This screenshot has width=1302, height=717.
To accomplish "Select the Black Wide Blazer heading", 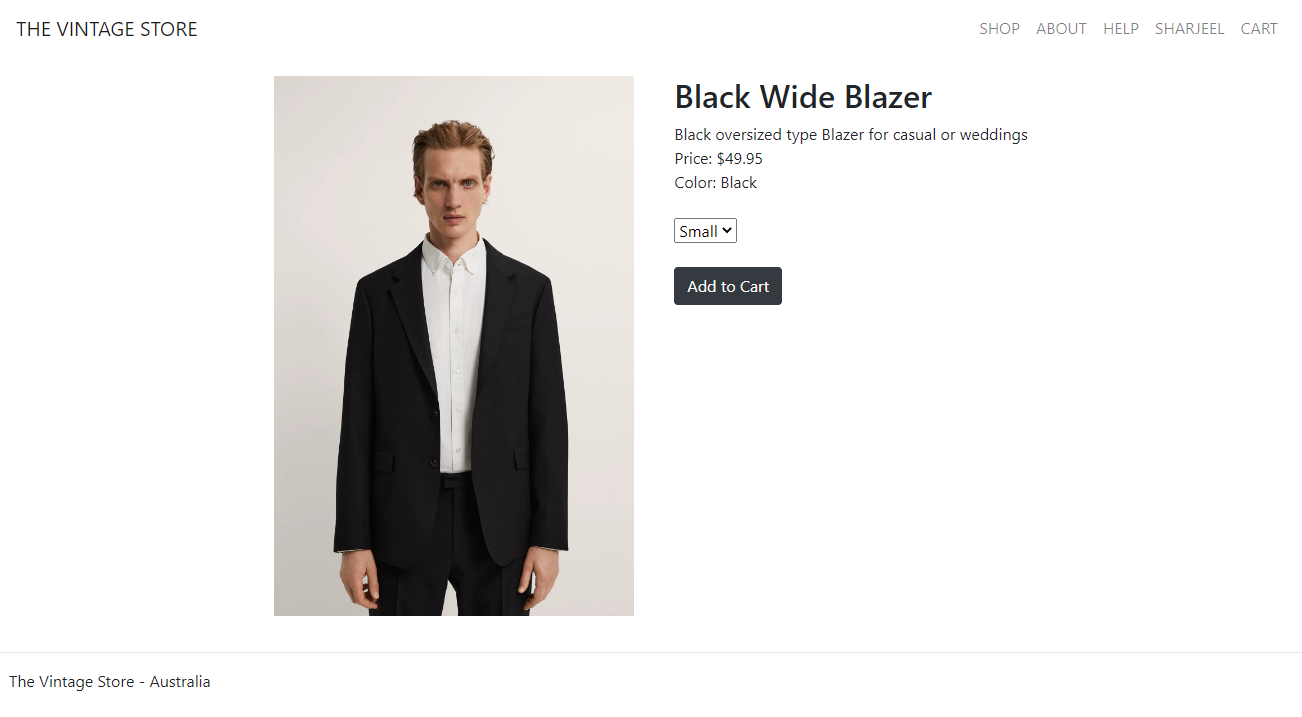I will [x=803, y=97].
